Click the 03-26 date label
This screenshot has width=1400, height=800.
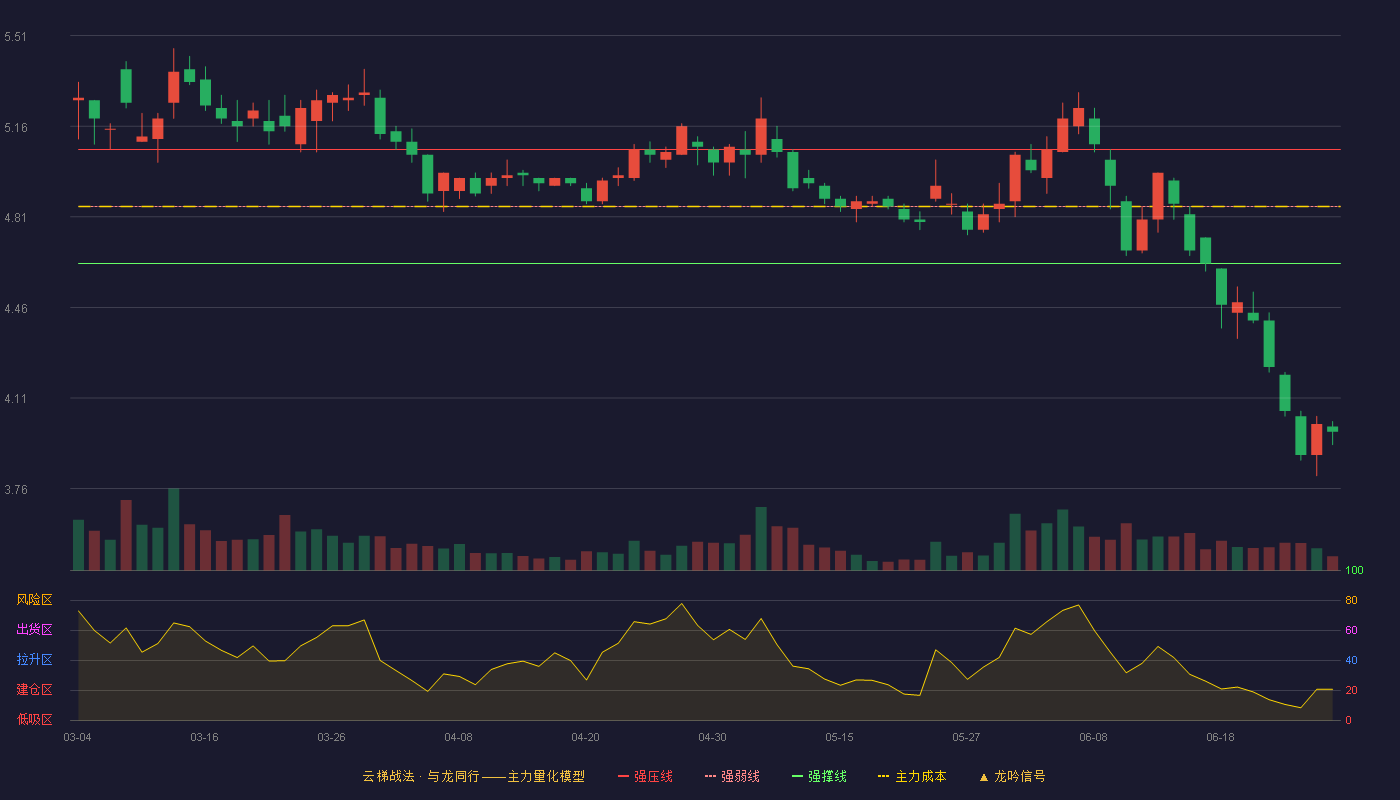(331, 737)
